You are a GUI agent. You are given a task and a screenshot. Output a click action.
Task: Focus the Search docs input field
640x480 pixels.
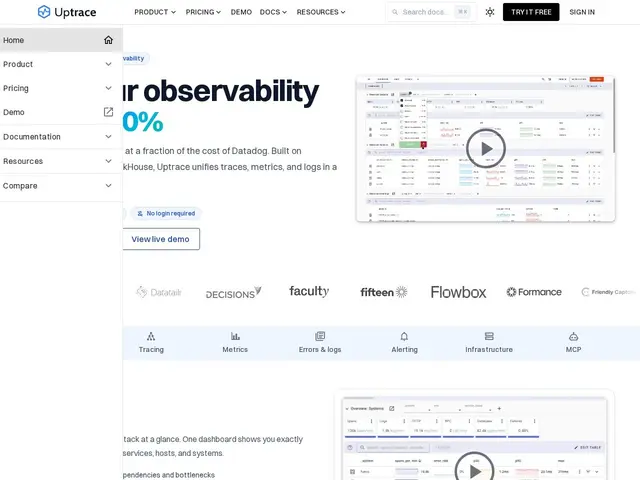(431, 12)
